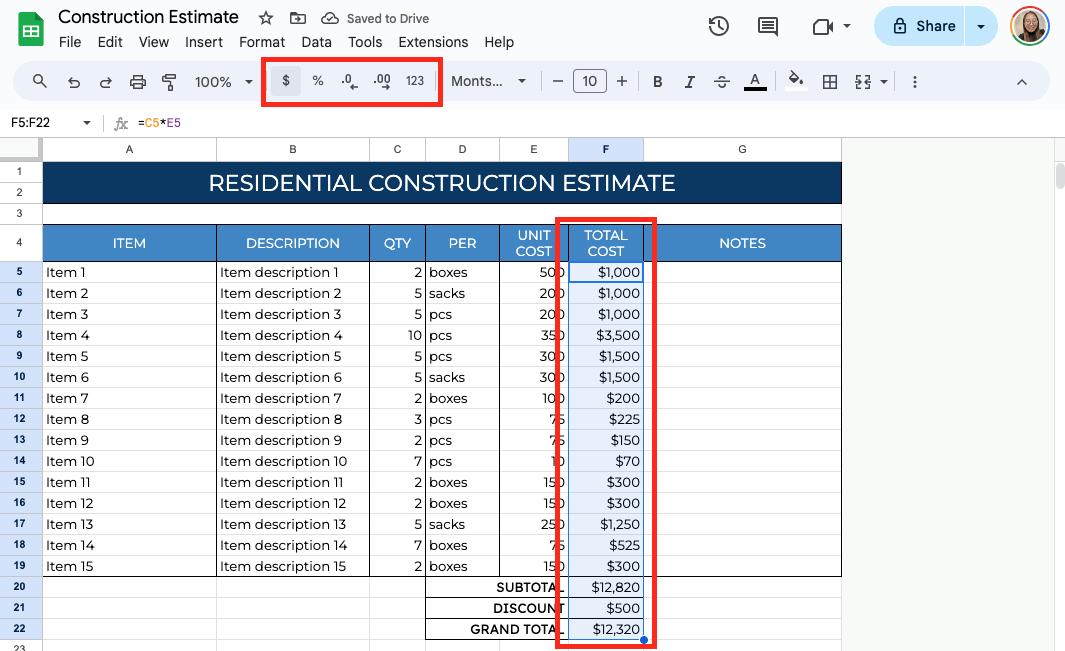Select the Paint format roller icon
The width and height of the screenshot is (1065, 651).
click(x=169, y=82)
